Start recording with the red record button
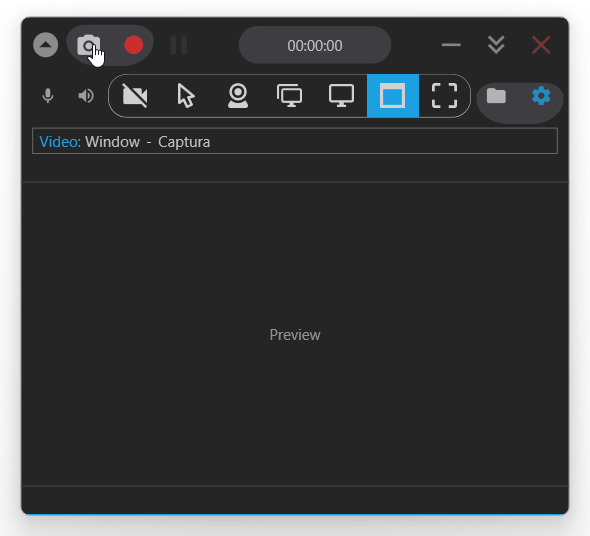The height and width of the screenshot is (536, 590). (134, 45)
